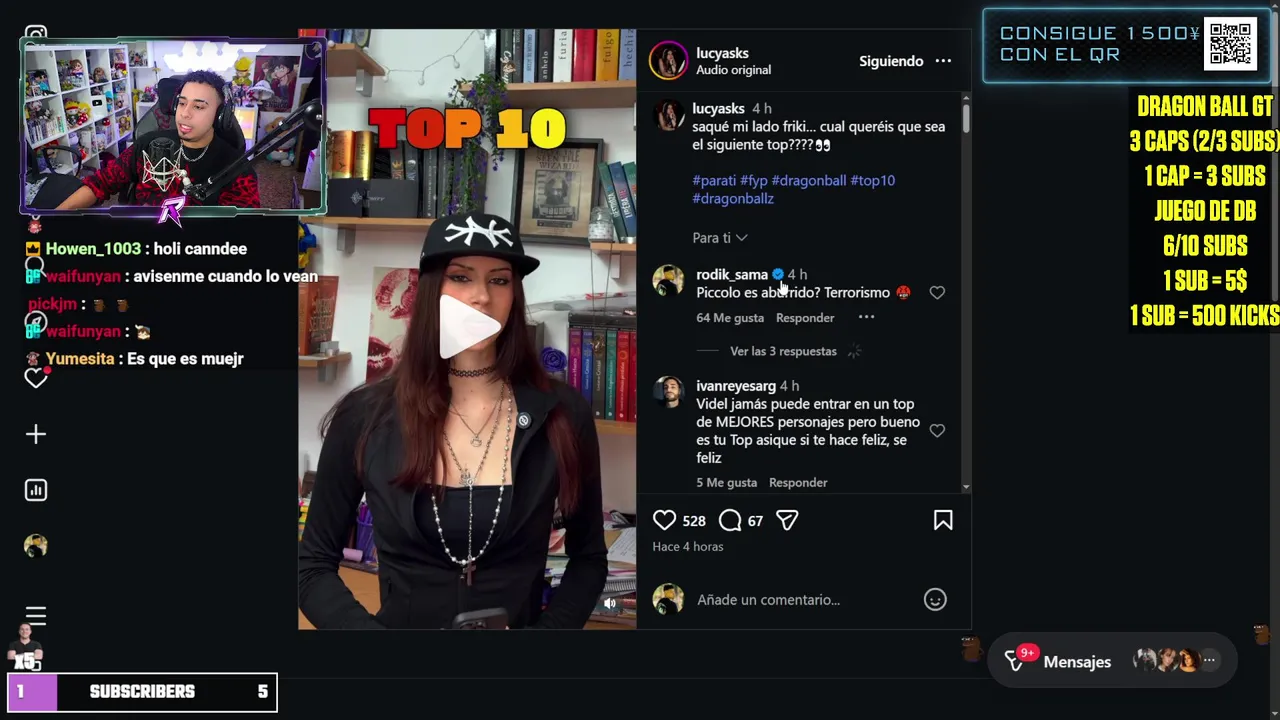1280x720 pixels.
Task: Reply to rodik_sama's comment
Action: point(805,318)
